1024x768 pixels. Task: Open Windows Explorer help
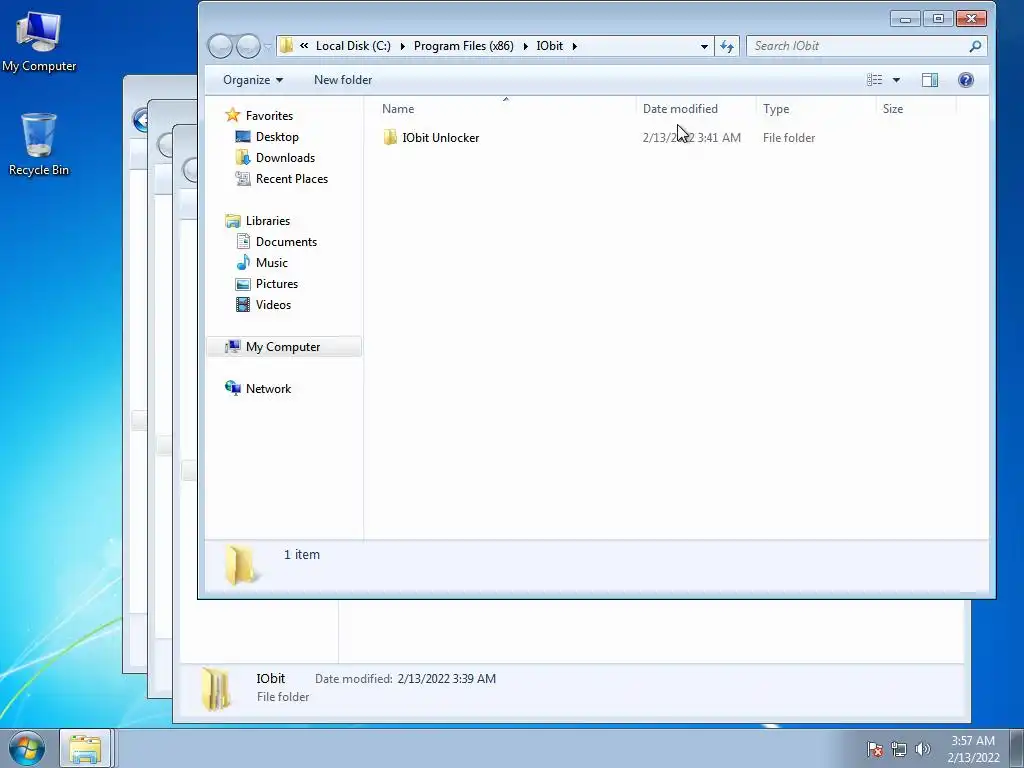[966, 80]
